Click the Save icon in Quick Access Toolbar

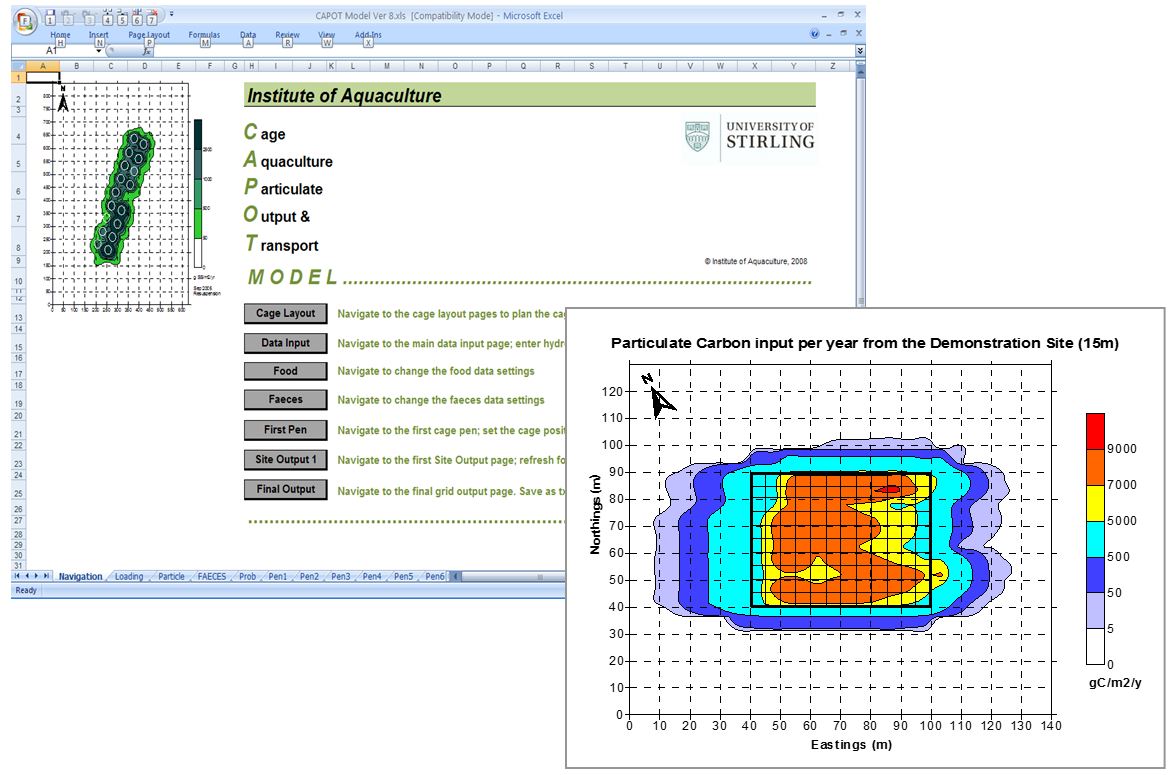49,16
